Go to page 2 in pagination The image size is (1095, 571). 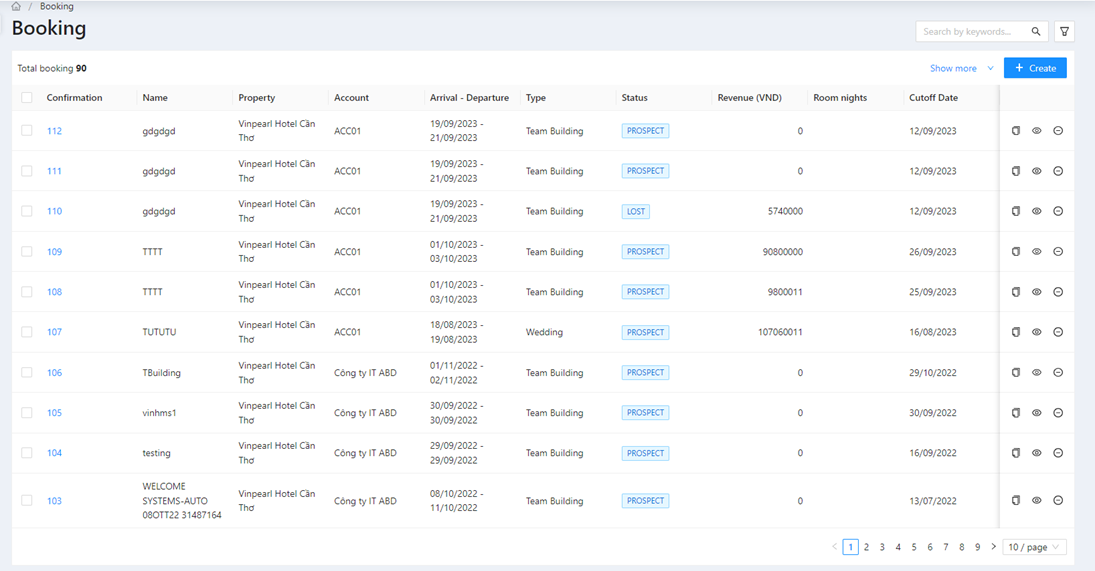[866, 547]
